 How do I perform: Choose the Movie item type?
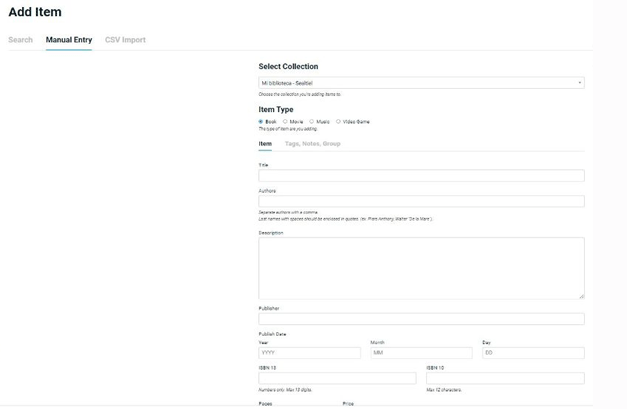[x=286, y=121]
